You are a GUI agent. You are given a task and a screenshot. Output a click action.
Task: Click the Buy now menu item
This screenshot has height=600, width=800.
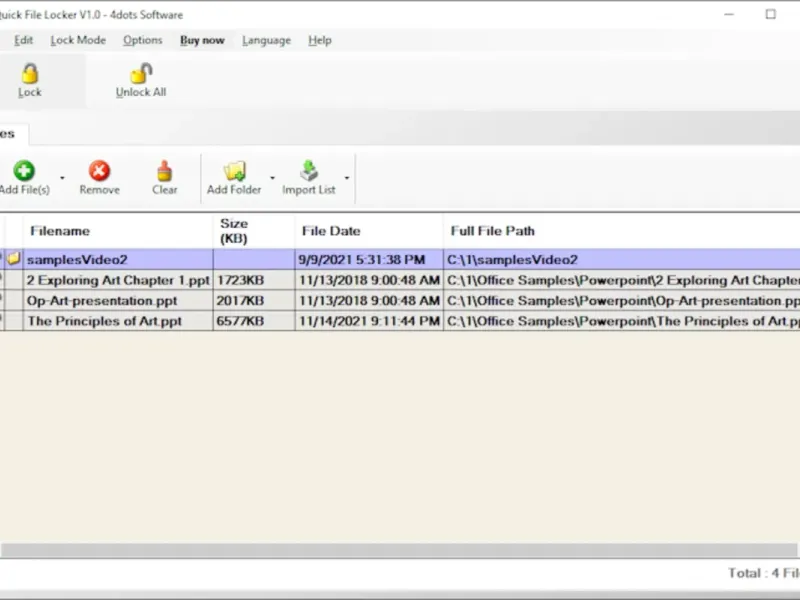coord(202,40)
